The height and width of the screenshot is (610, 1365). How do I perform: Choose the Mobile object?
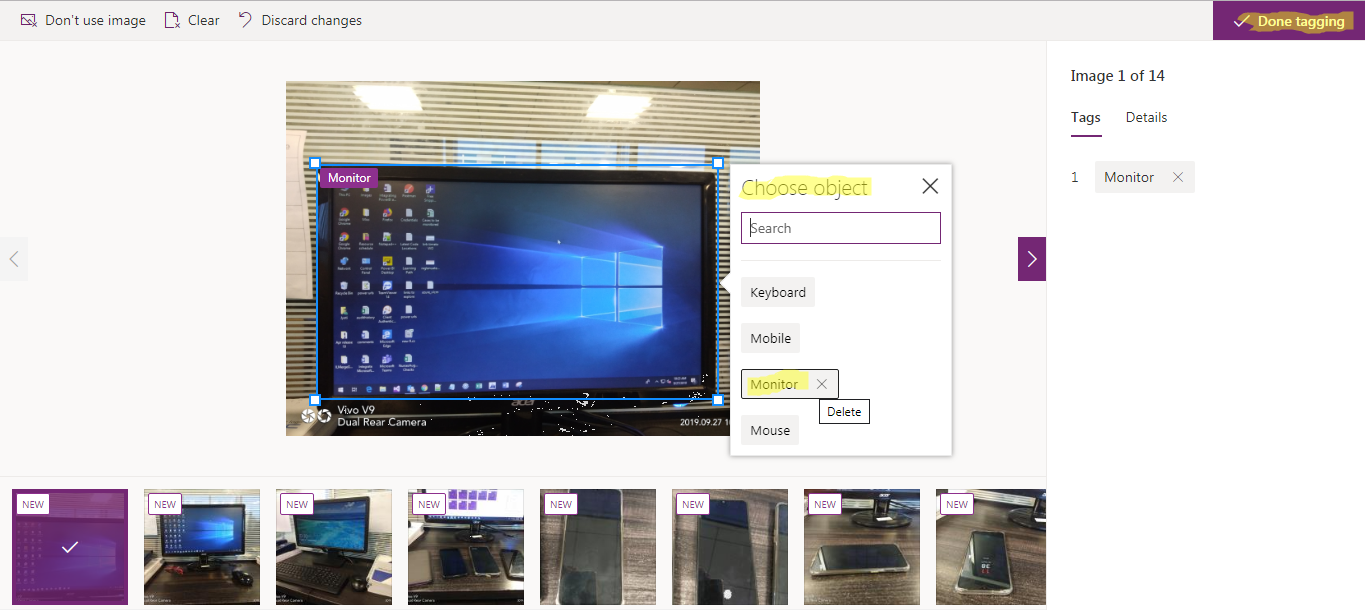click(x=771, y=338)
